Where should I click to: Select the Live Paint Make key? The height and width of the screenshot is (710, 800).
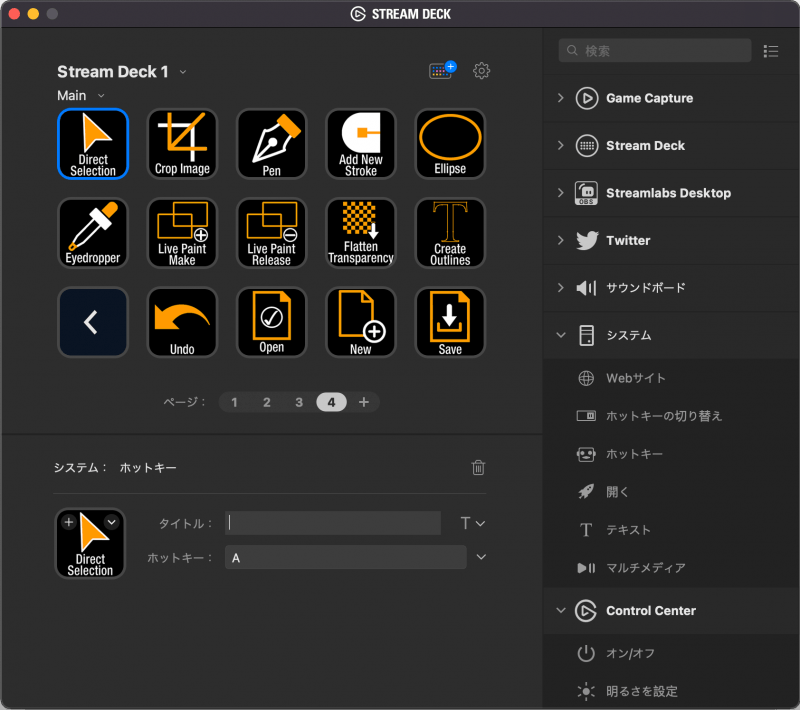(182, 233)
